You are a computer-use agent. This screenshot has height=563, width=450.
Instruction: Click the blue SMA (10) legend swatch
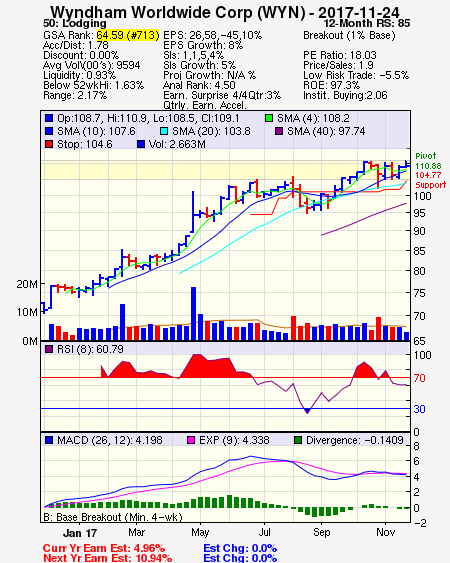[49, 131]
